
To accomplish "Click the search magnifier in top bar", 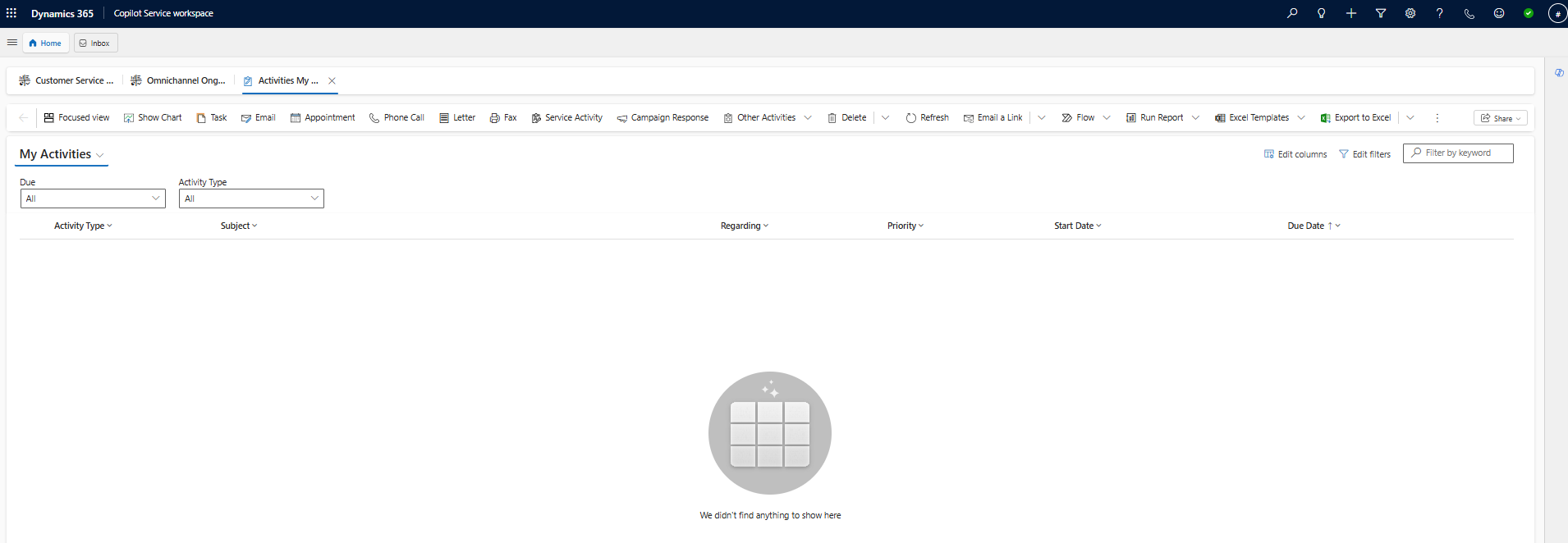I will click(x=1292, y=13).
